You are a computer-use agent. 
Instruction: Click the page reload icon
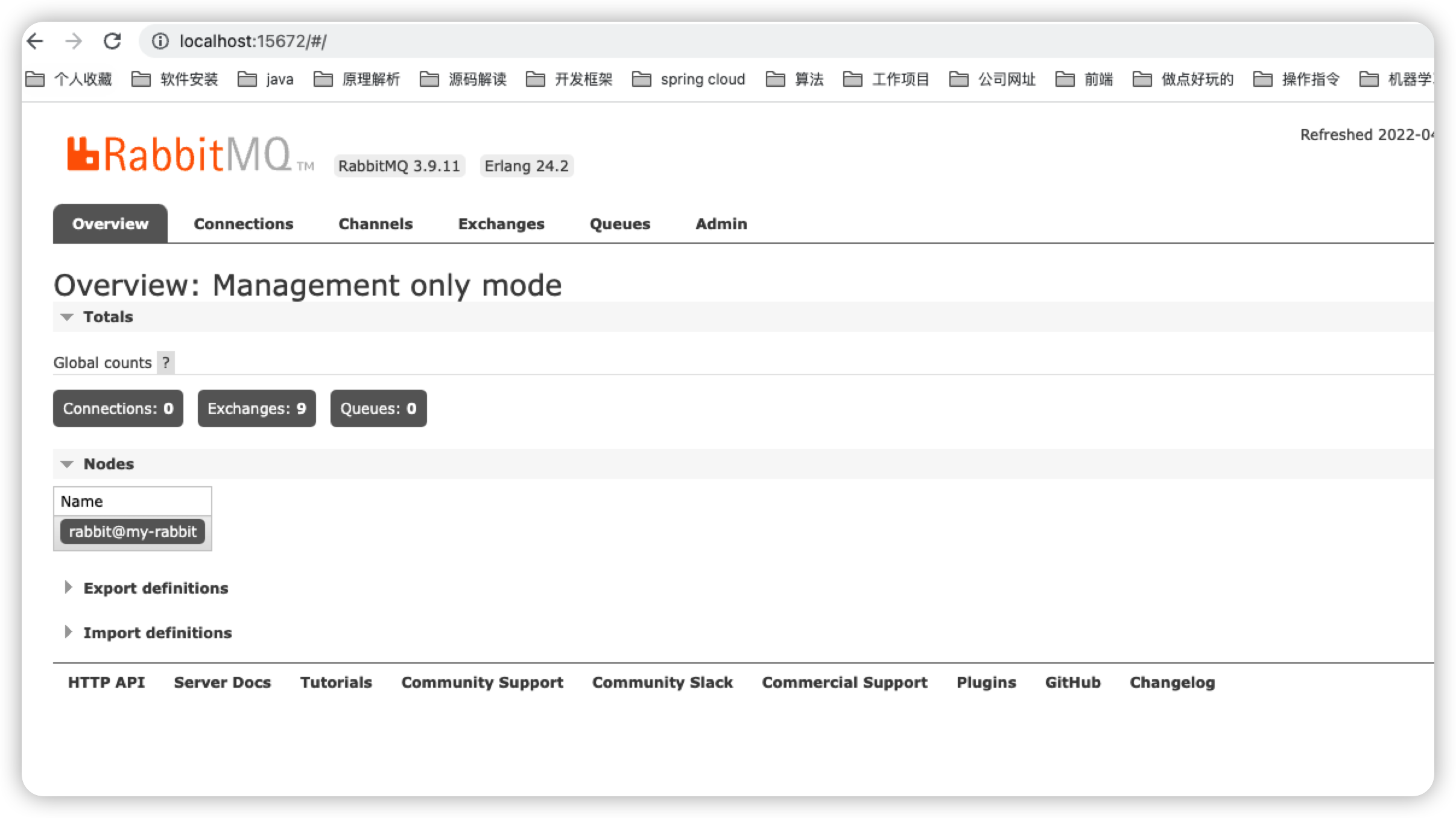[x=112, y=41]
